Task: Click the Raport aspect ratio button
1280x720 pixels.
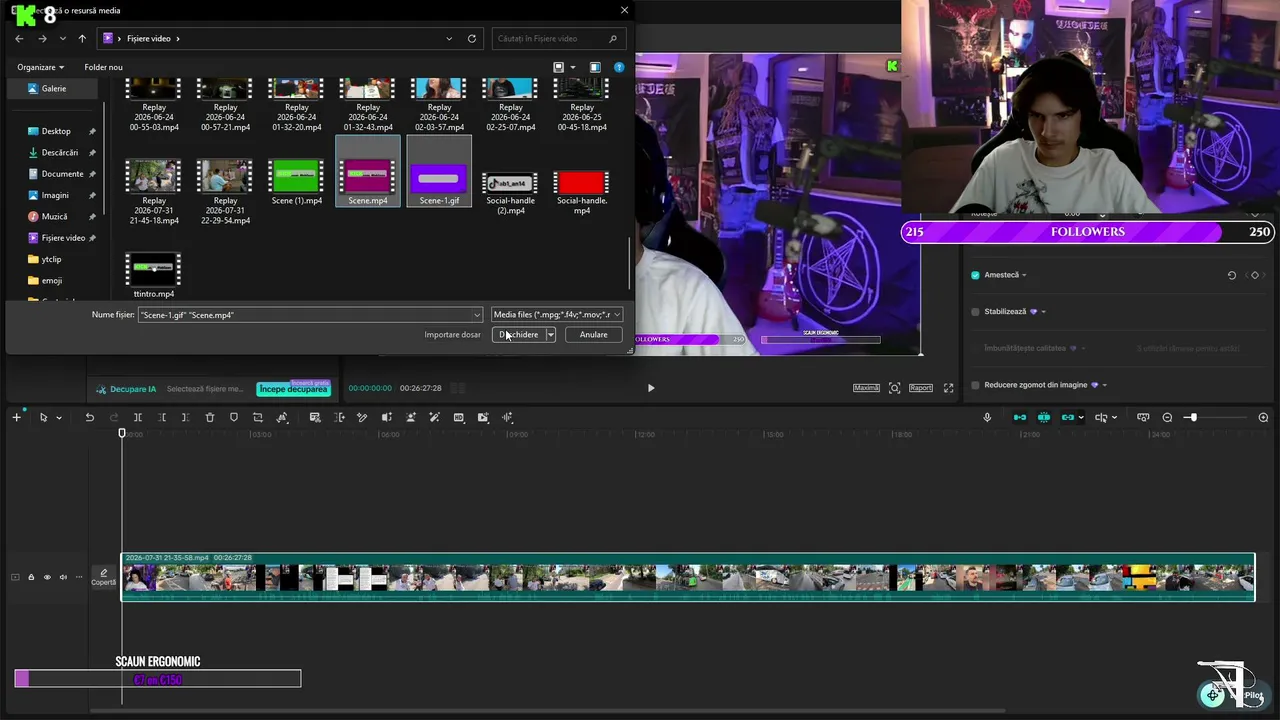Action: point(920,388)
